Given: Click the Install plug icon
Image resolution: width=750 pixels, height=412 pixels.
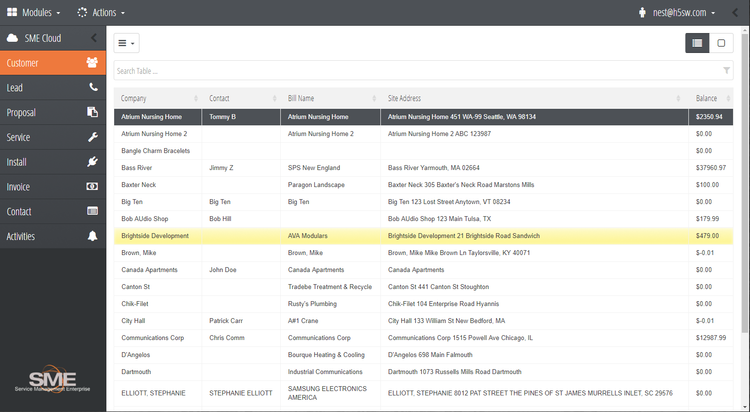Looking at the screenshot, I should click(x=93, y=162).
